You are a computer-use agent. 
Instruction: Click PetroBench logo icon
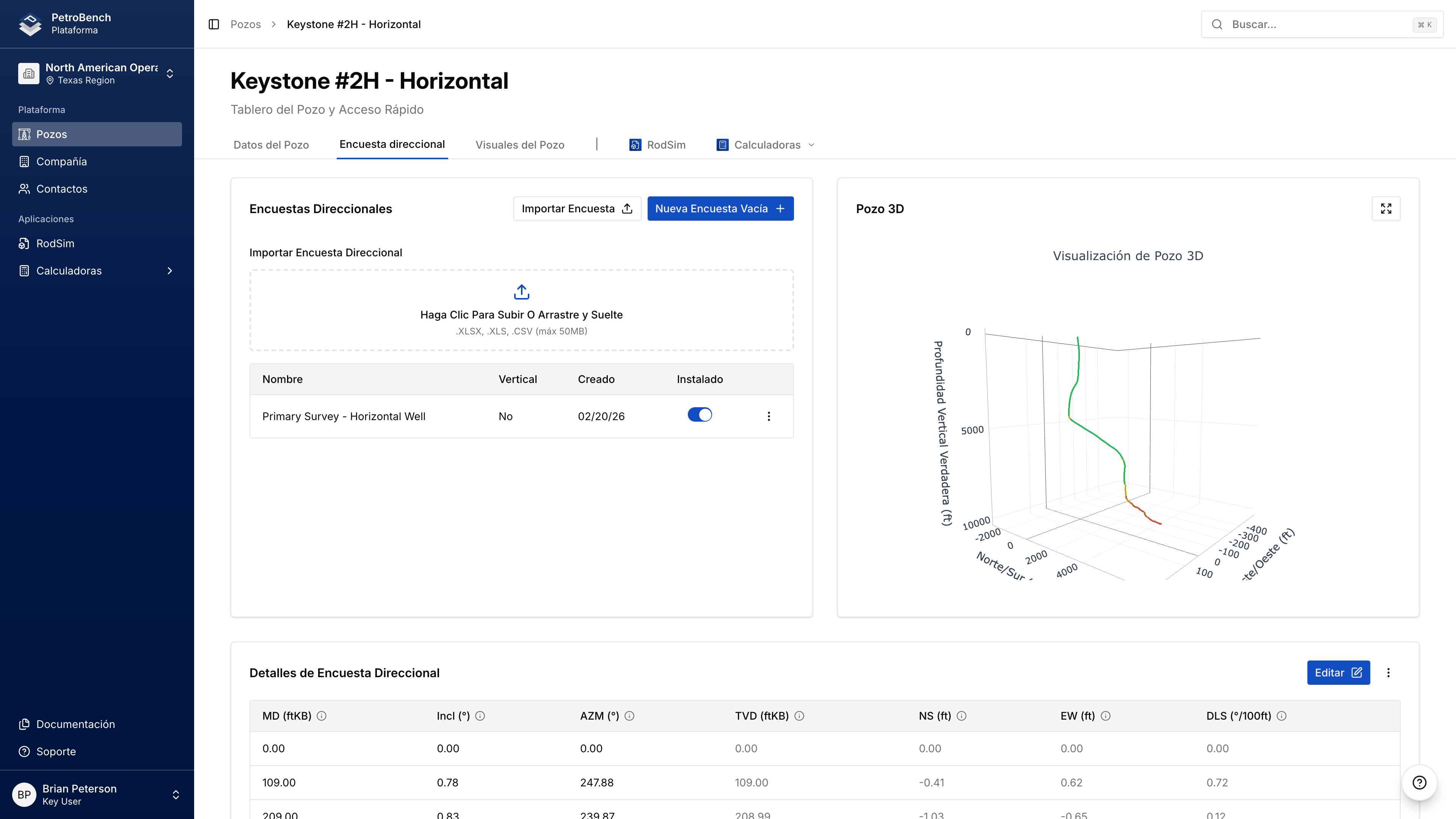pos(30,24)
